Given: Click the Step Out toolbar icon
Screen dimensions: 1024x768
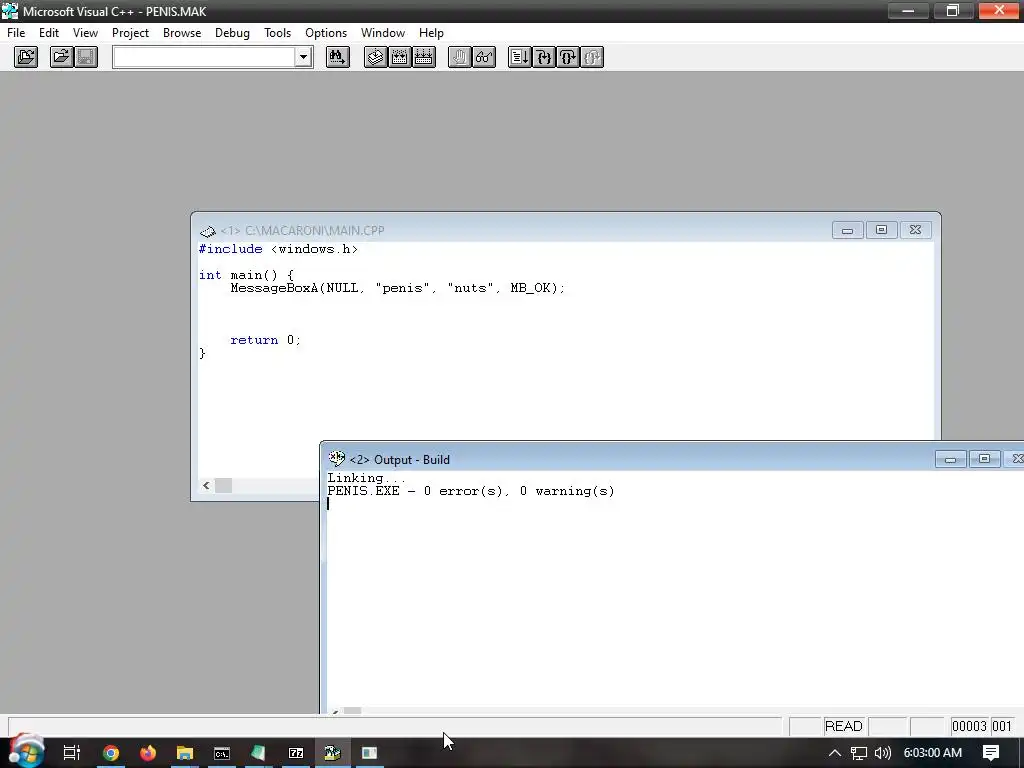Looking at the screenshot, I should tap(592, 57).
